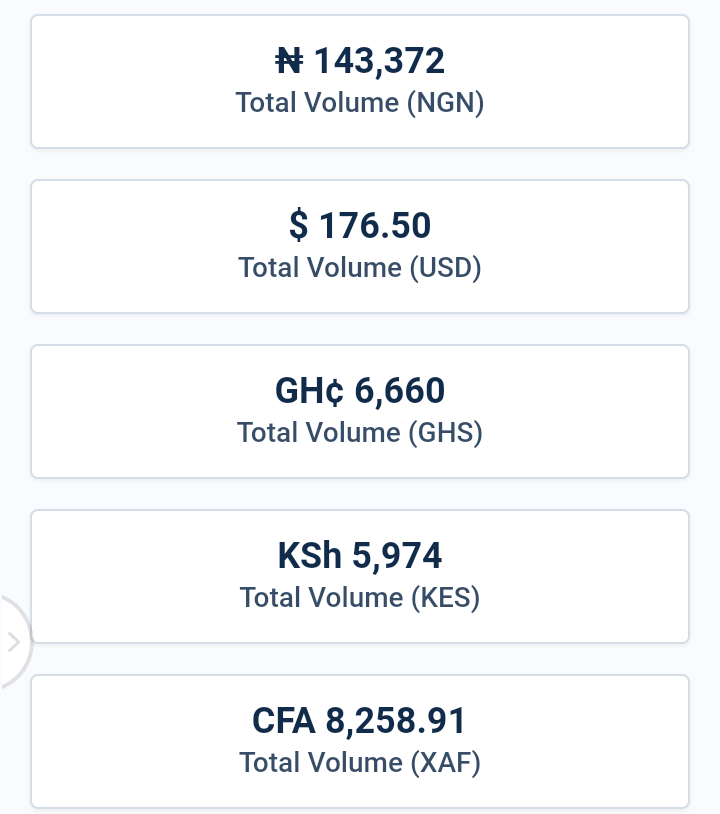Open the Total Volume (KES) label
720x814 pixels.
[x=360, y=598]
